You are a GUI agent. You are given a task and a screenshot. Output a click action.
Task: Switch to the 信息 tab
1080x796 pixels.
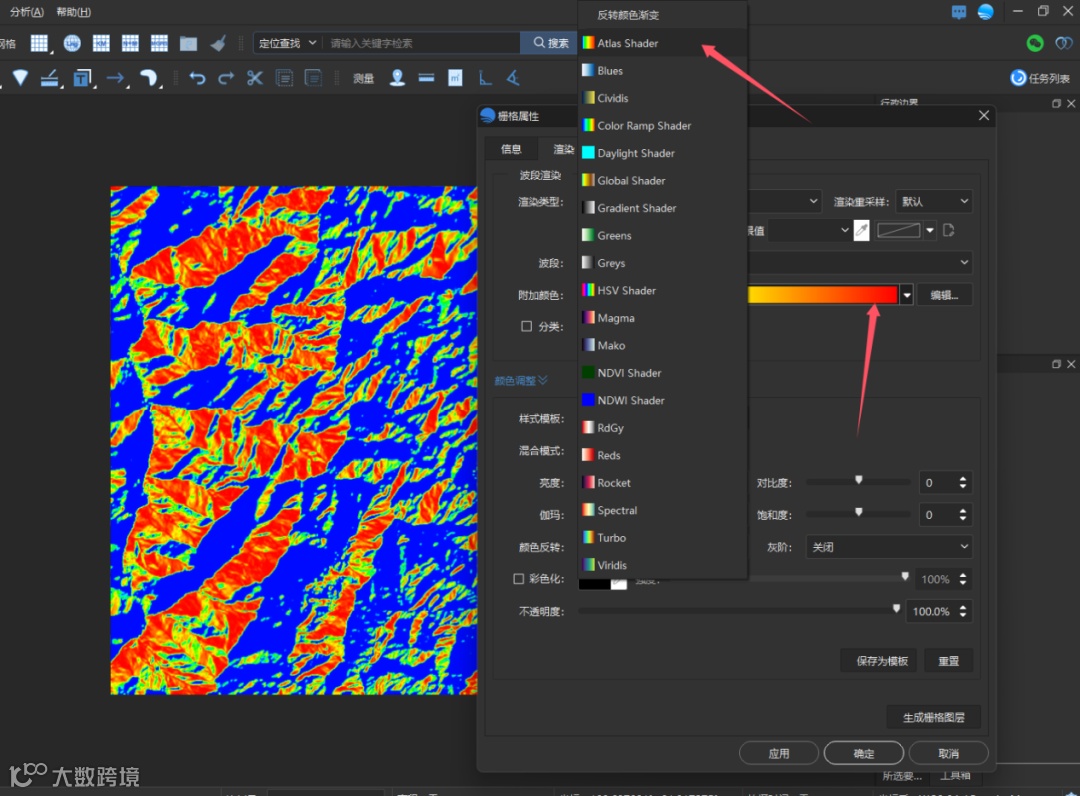[x=511, y=149]
